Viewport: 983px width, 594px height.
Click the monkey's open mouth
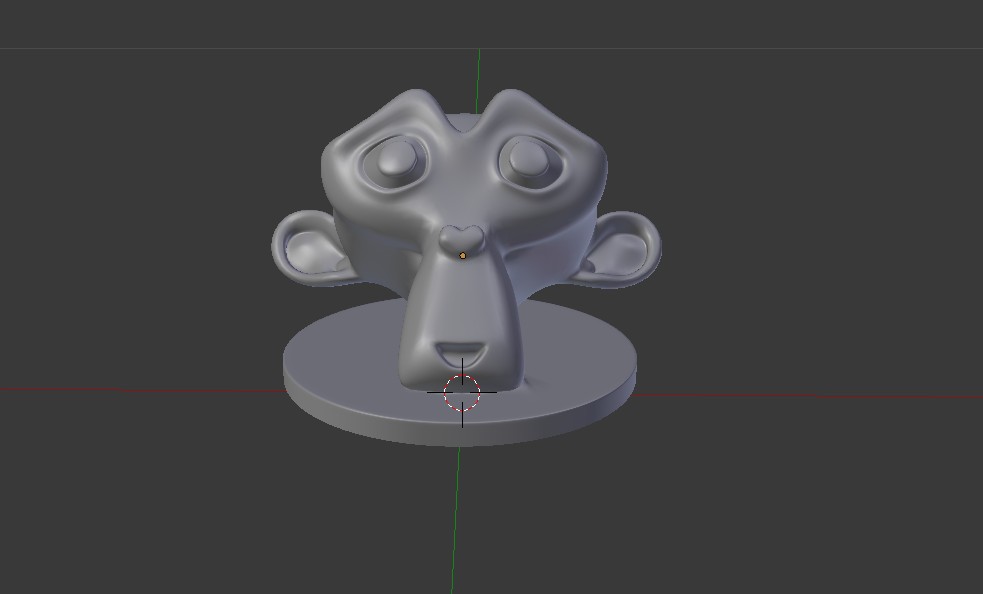[461, 352]
